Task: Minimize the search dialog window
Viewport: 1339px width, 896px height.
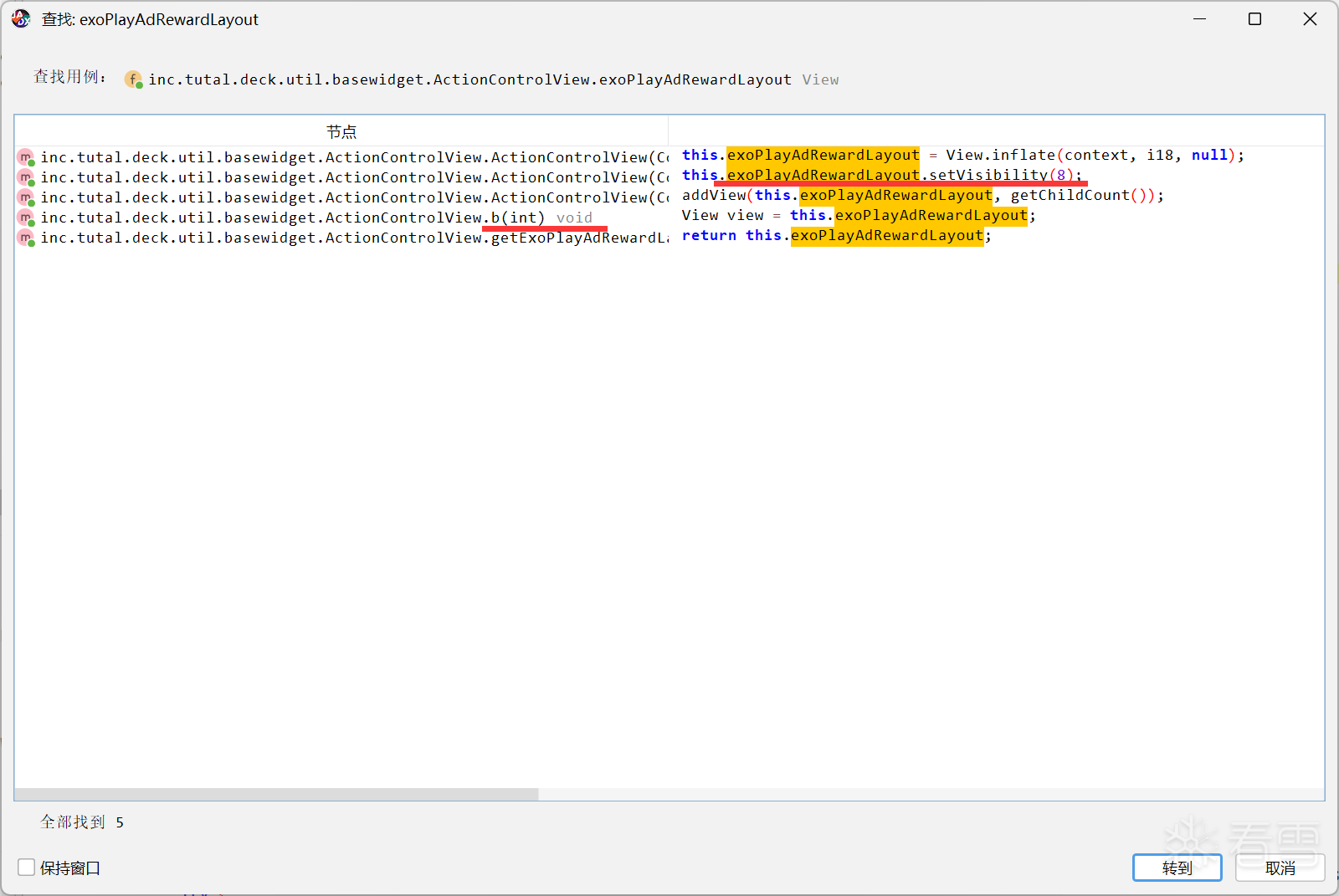Action: [1199, 18]
